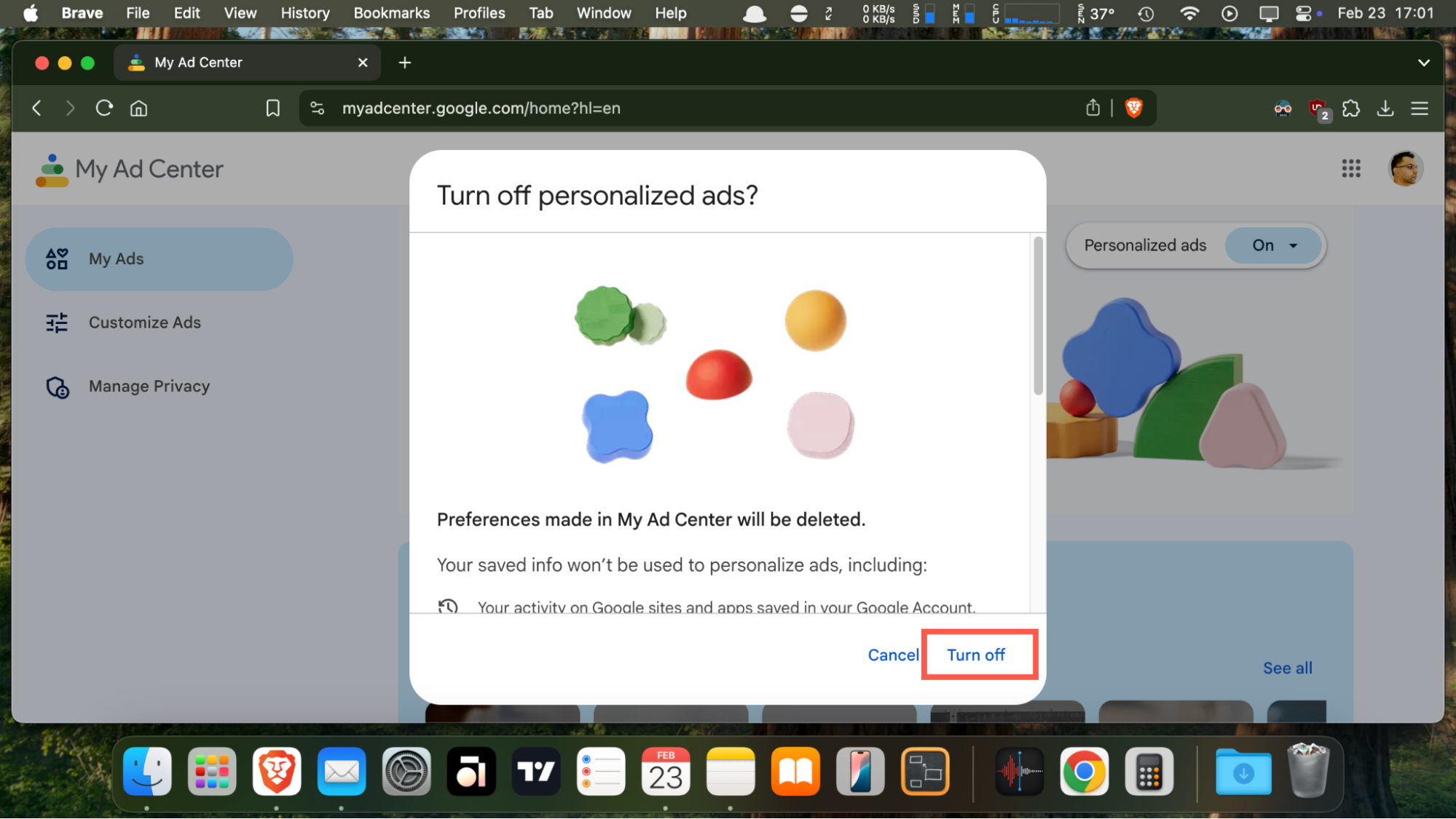Click the Brave icon in Dock
This screenshot has width=1456, height=819.
click(277, 771)
